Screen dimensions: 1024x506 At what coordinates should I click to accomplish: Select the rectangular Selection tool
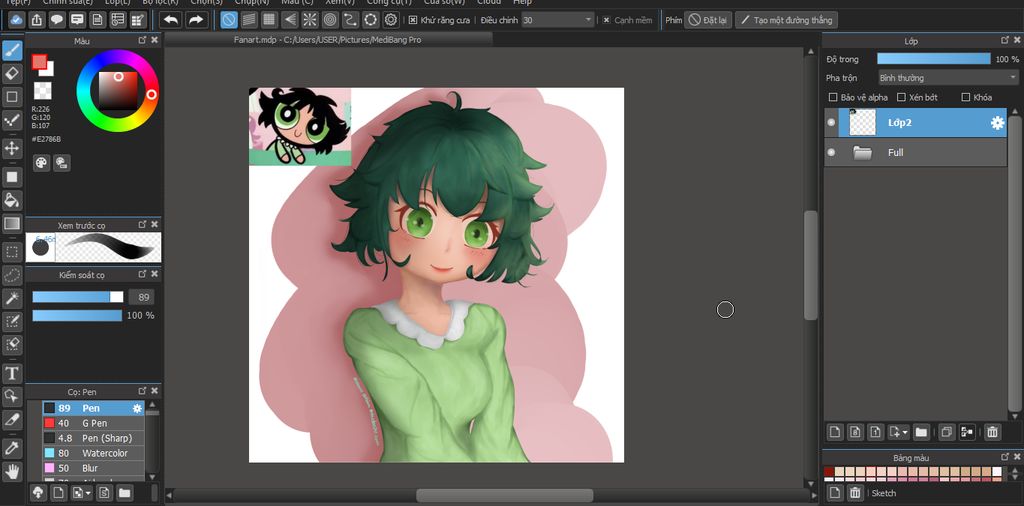click(12, 251)
